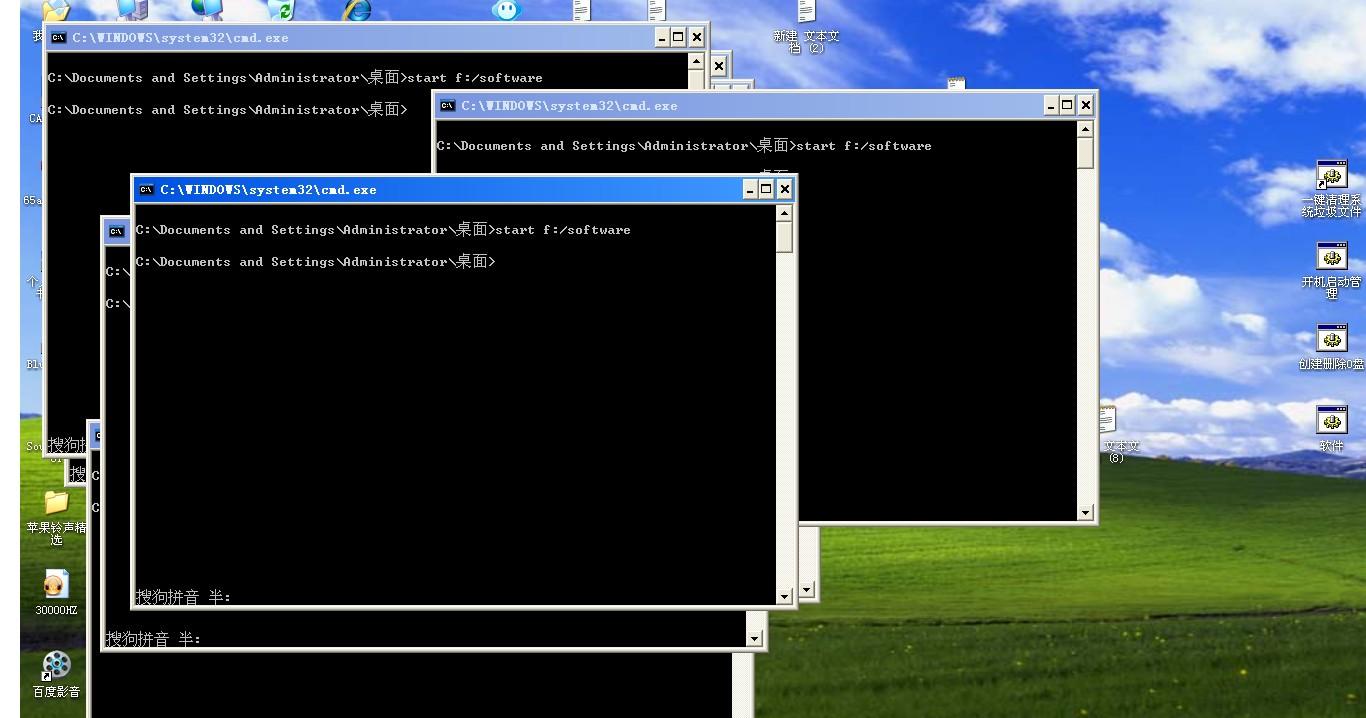Close the frontmost cmd window
Image resolution: width=1366 pixels, height=718 pixels.
784,190
